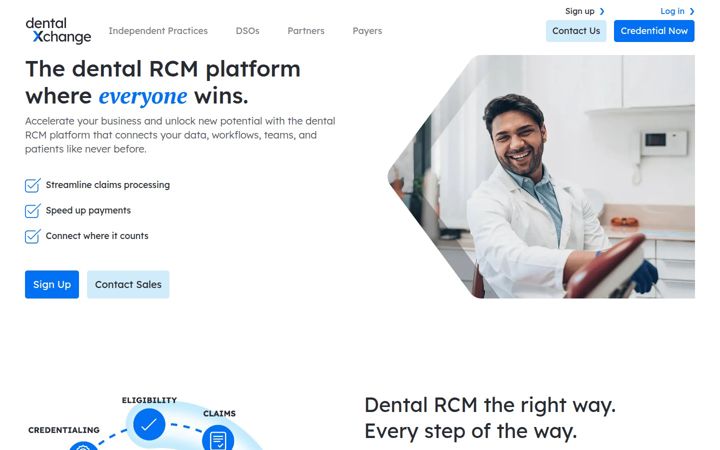Image resolution: width=720 pixels, height=450 pixels.
Task: Click the Eligibility checkmark circle icon
Action: (x=149, y=424)
